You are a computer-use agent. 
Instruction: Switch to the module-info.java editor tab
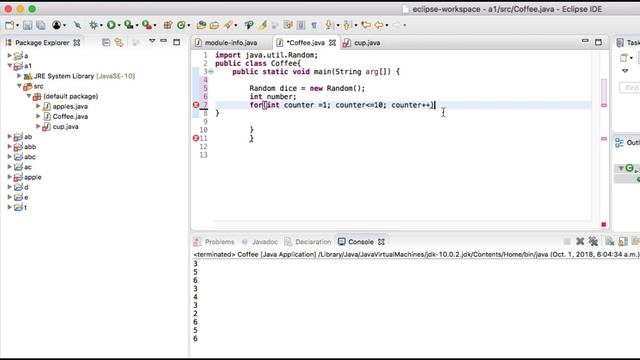click(x=231, y=42)
